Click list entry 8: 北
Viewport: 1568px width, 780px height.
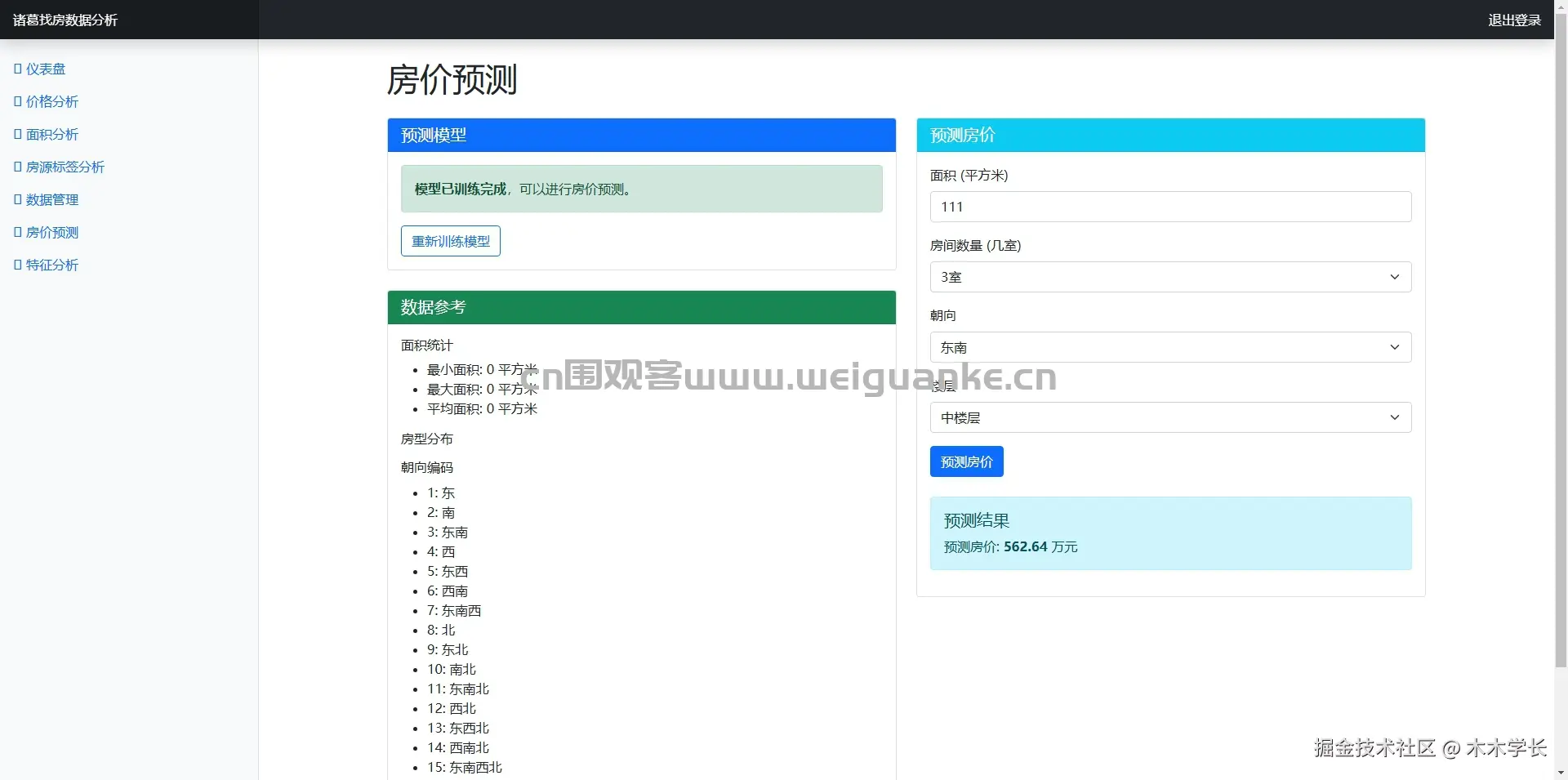point(441,630)
